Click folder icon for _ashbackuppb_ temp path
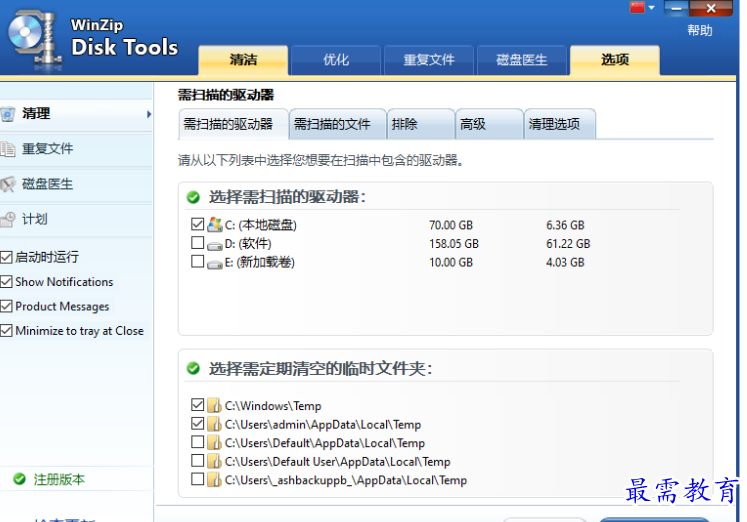The image size is (747, 522). (x=215, y=480)
